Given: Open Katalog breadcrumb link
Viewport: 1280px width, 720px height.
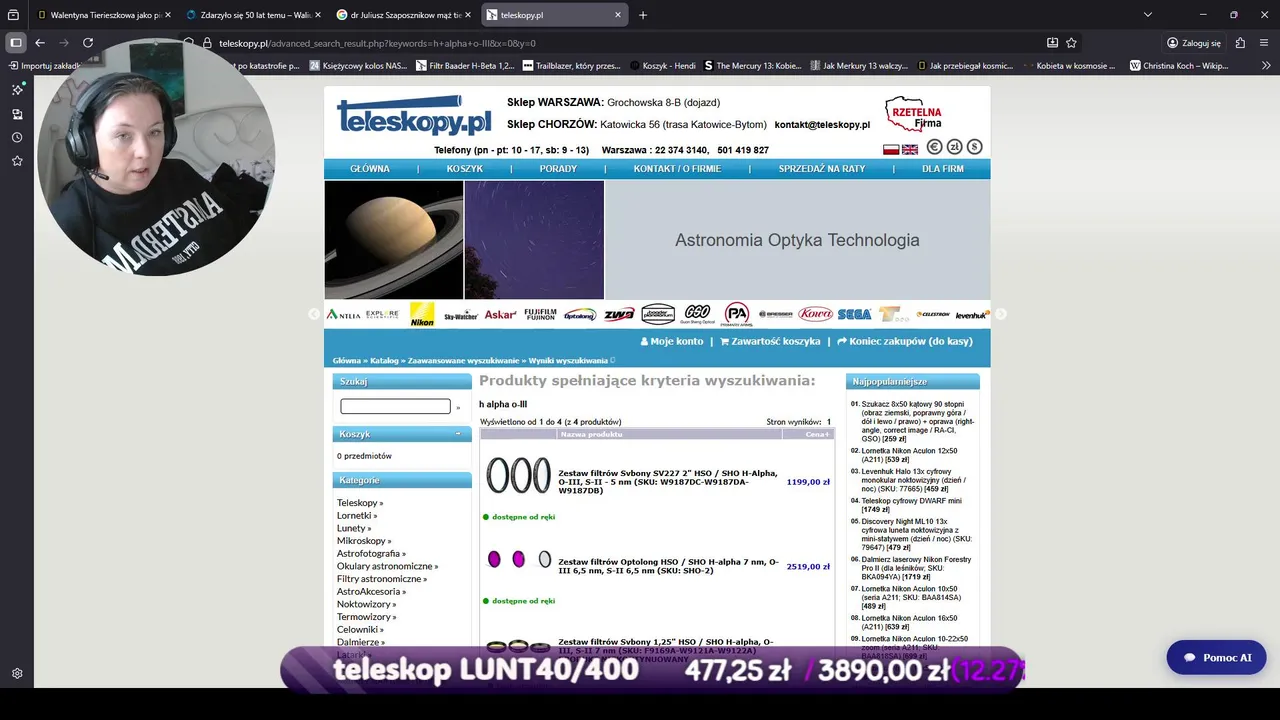Looking at the screenshot, I should (384, 361).
